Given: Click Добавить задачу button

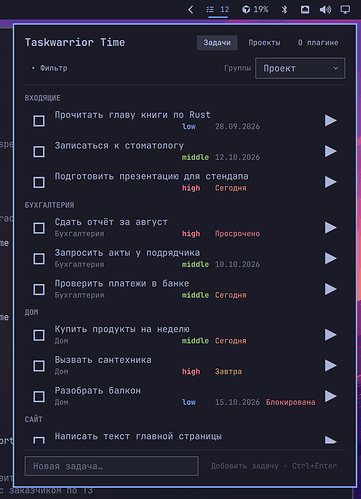Looking at the screenshot, I should tap(274, 466).
